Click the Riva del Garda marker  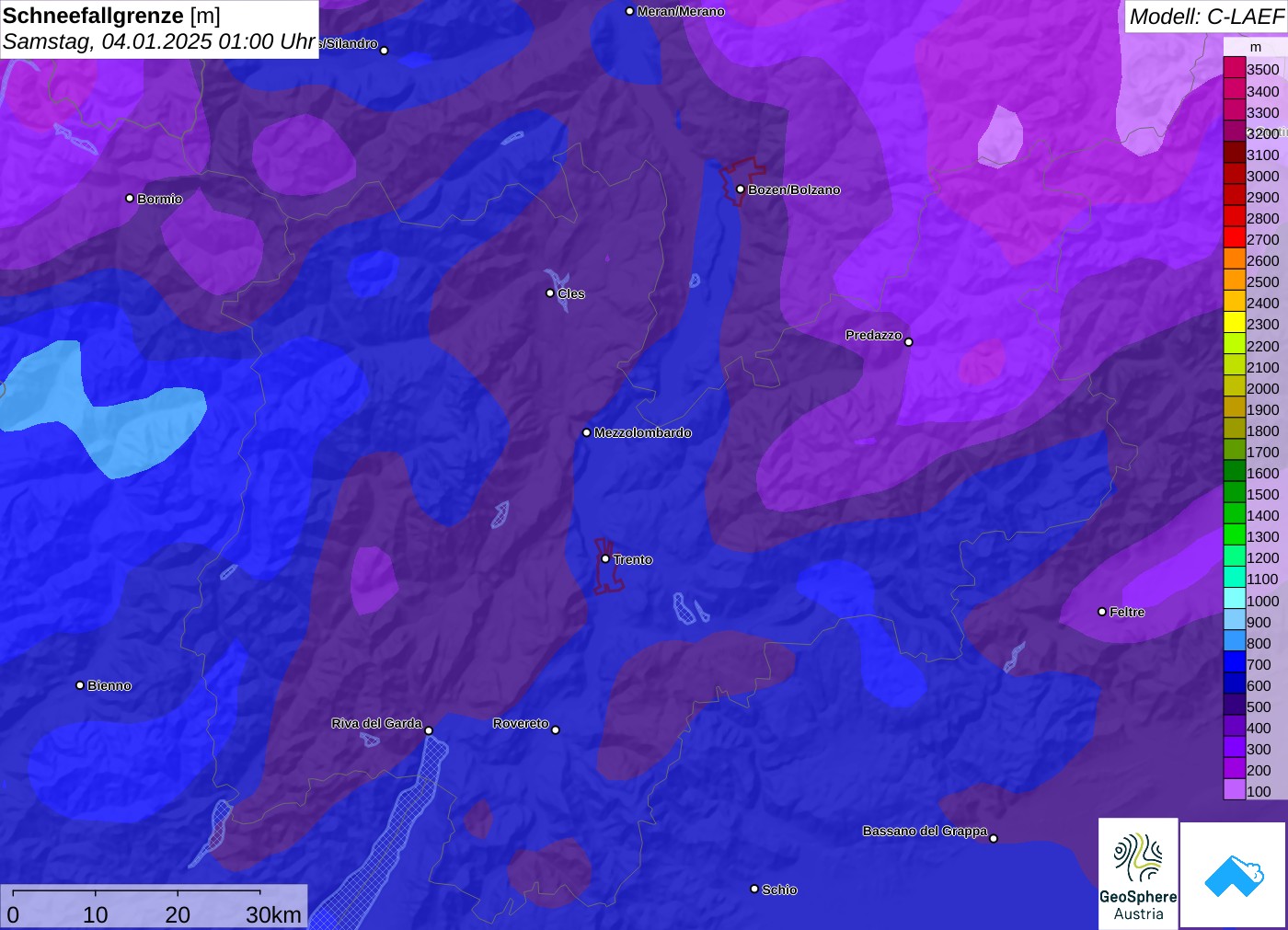429,730
